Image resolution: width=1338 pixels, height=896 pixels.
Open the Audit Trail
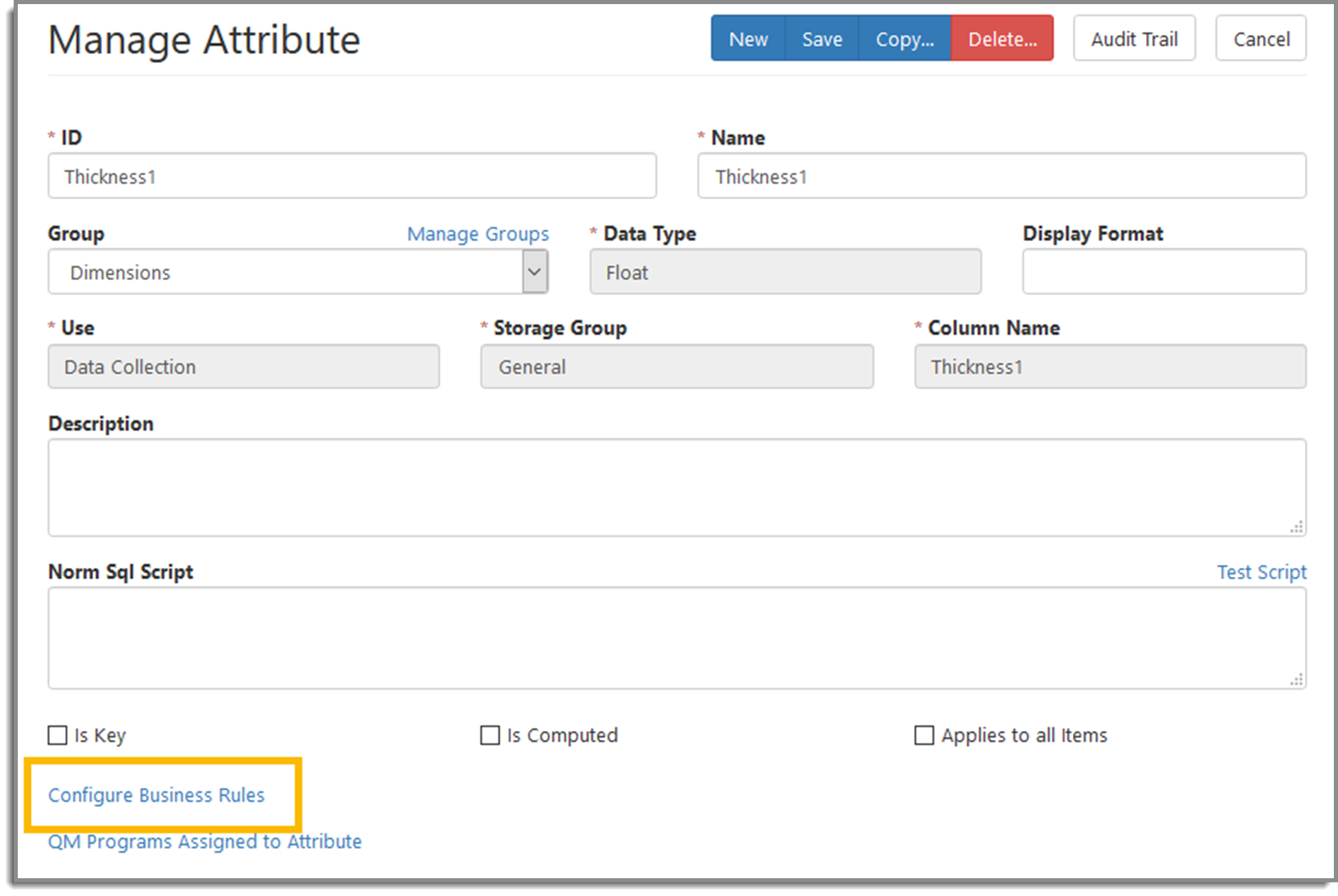(x=1134, y=39)
